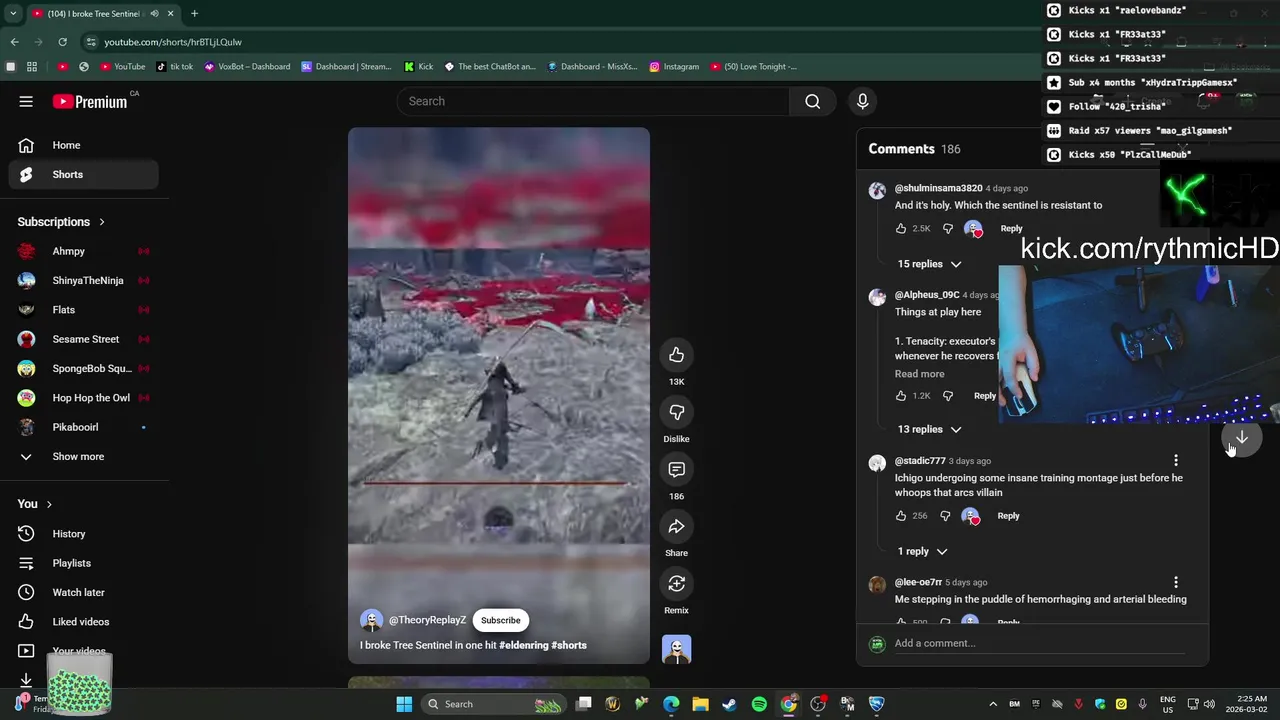
Task: Click the #shorts hashtag
Action: (569, 645)
